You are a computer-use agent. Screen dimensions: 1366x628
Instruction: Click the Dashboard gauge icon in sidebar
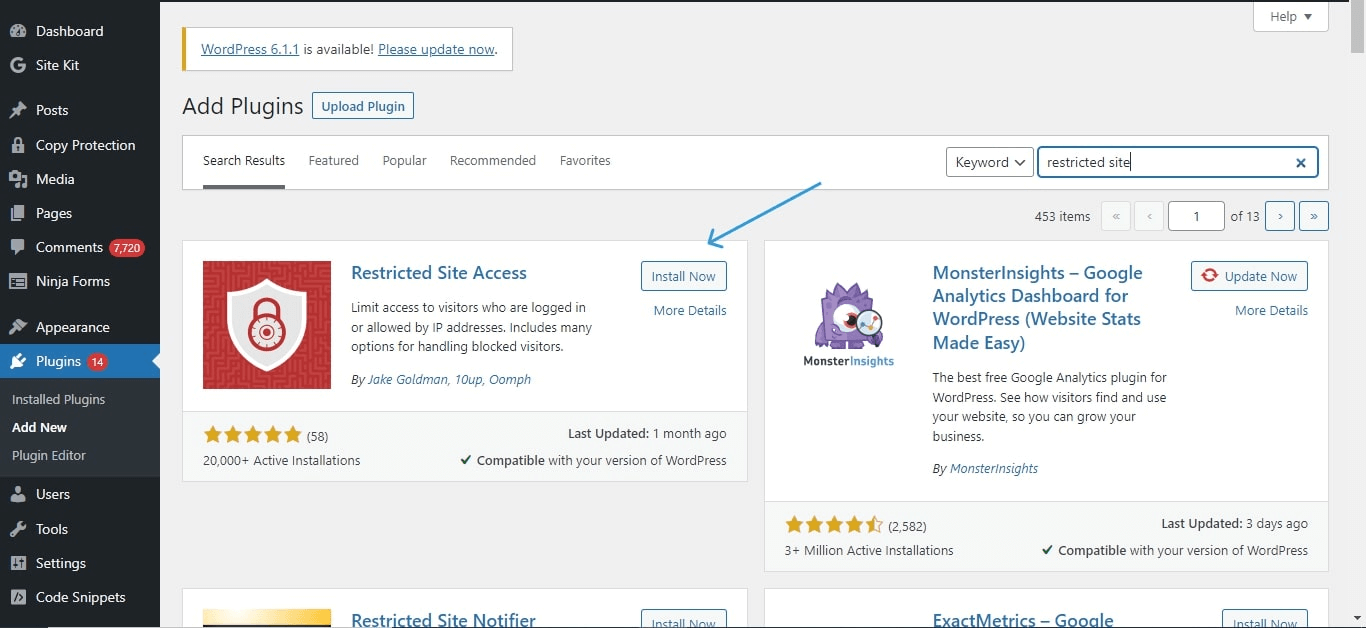pyautogui.click(x=18, y=31)
